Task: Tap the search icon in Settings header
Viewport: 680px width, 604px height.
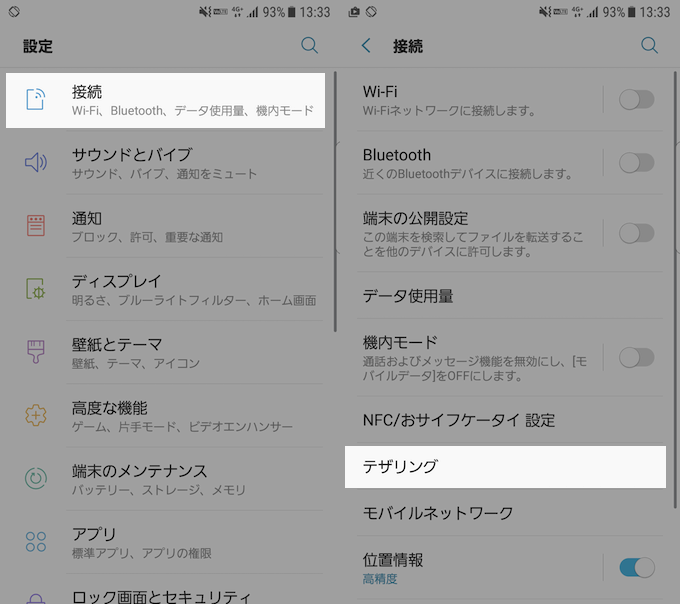Action: pyautogui.click(x=310, y=46)
